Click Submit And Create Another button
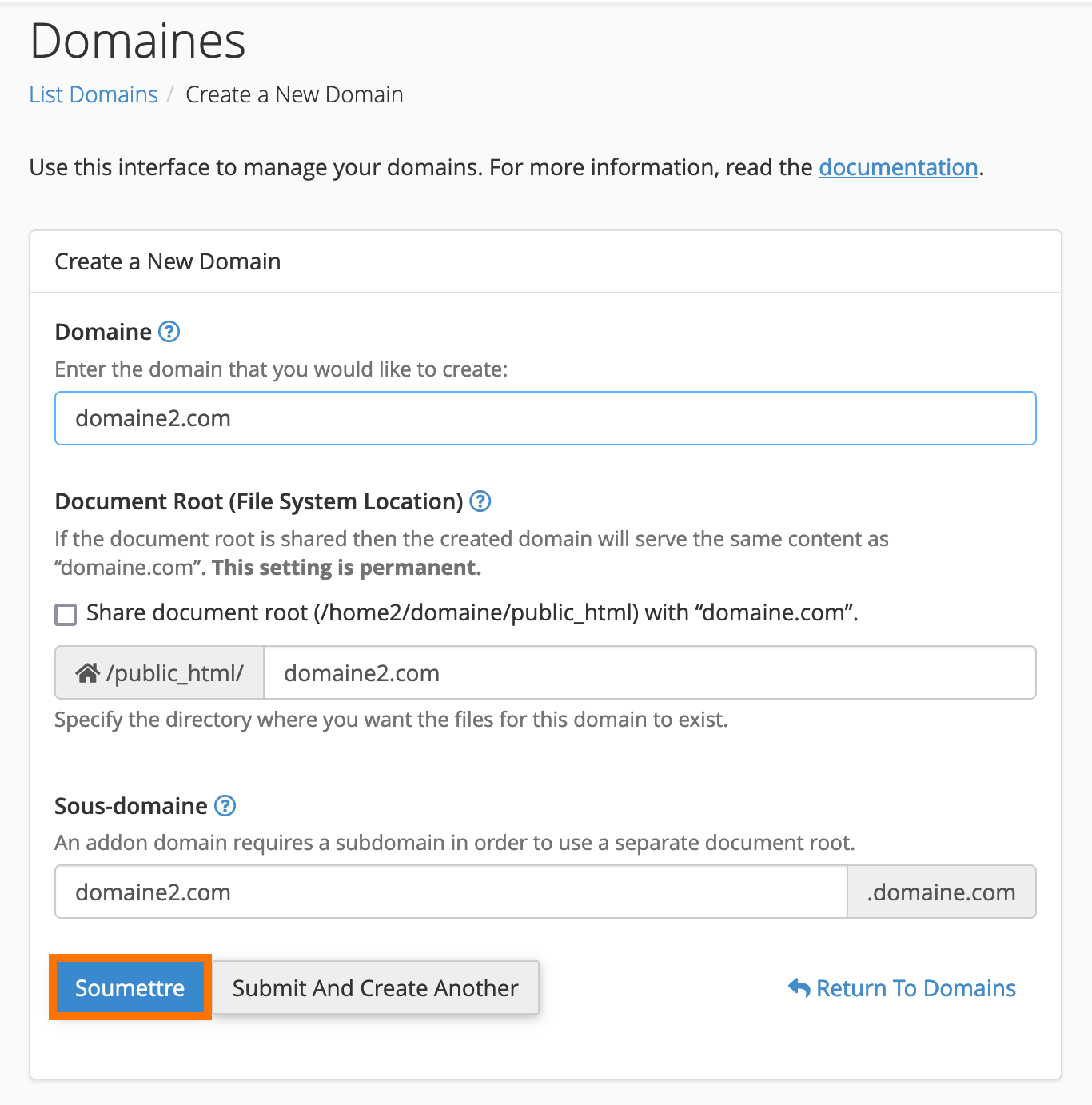Image resolution: width=1092 pixels, height=1105 pixels. [376, 987]
